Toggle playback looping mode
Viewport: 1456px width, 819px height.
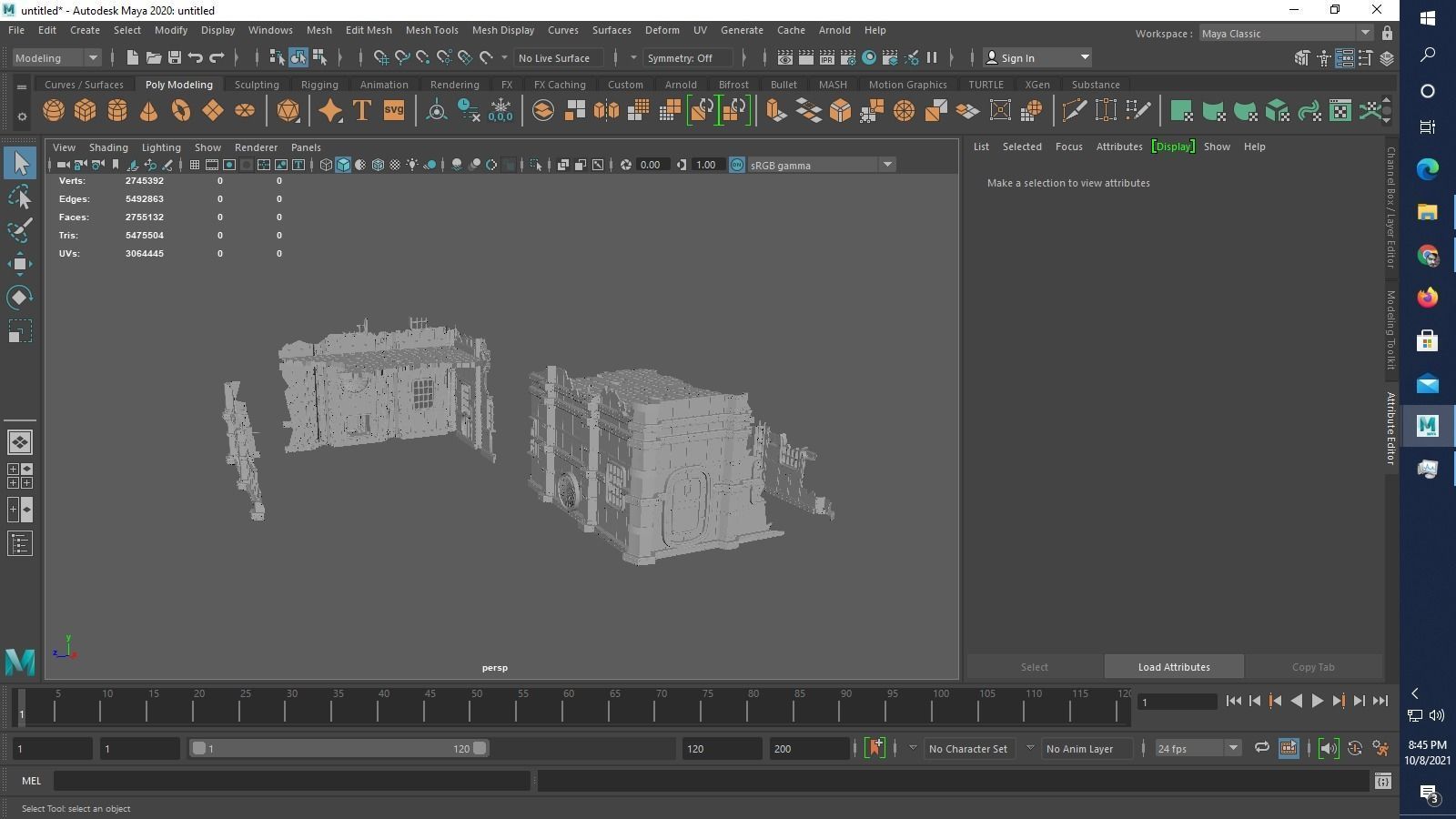tap(1261, 748)
